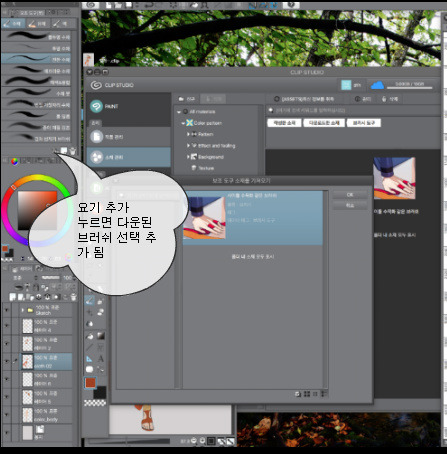Select the active brush tool icon in toolbox
This screenshot has height=454, width=447.
tap(89, 301)
